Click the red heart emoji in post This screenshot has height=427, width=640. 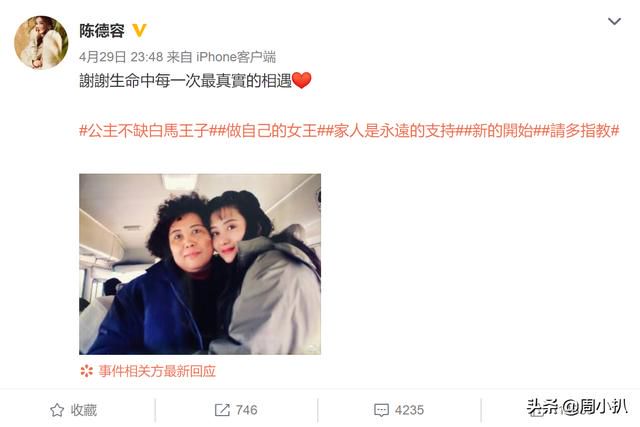pyautogui.click(x=302, y=80)
